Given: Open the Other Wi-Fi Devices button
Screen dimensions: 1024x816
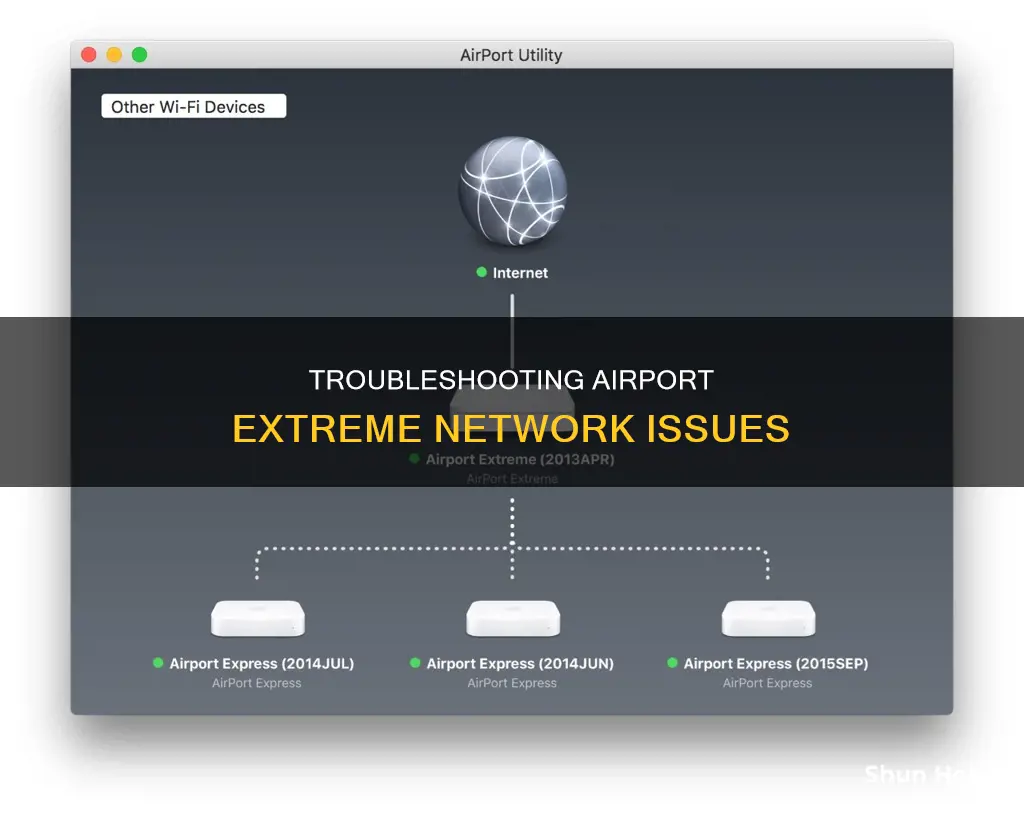Looking at the screenshot, I should coord(193,106).
